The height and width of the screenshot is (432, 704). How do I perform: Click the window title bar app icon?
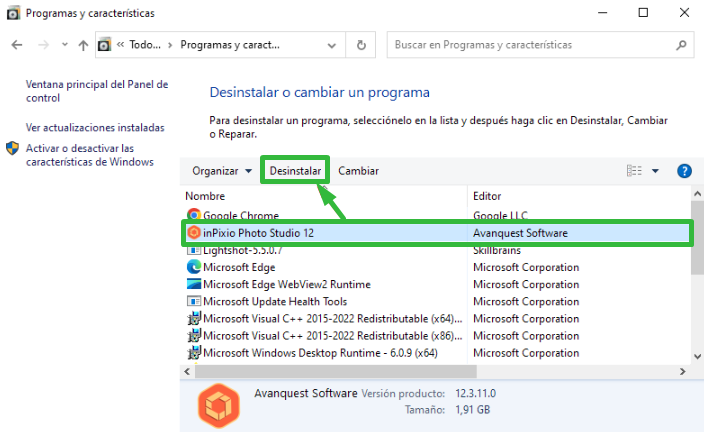13,13
